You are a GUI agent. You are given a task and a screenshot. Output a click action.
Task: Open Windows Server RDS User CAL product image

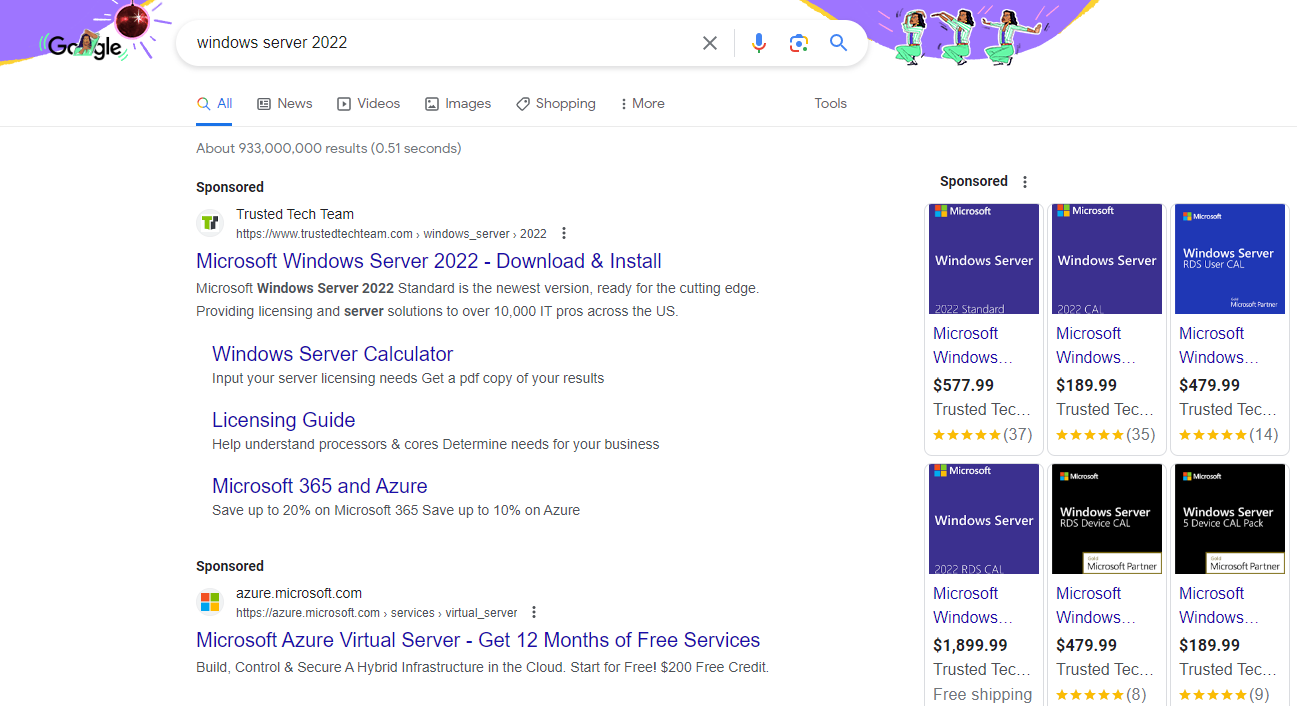(x=1230, y=259)
